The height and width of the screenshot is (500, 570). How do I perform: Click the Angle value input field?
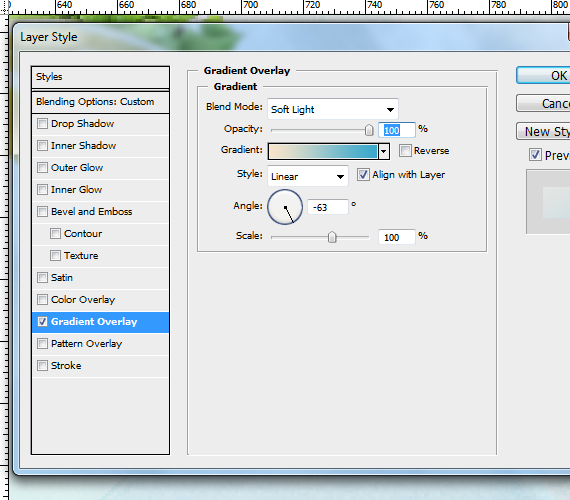[328, 207]
